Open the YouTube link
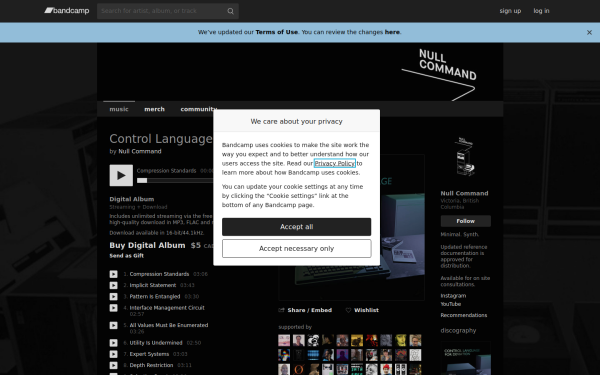This screenshot has width=600, height=375. coord(451,304)
